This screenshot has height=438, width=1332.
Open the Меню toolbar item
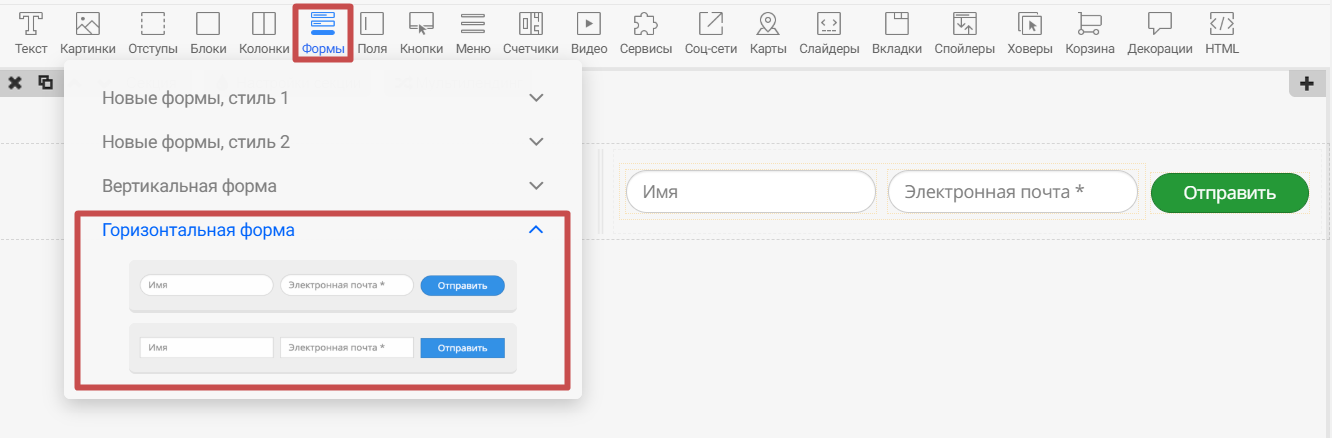click(x=473, y=31)
